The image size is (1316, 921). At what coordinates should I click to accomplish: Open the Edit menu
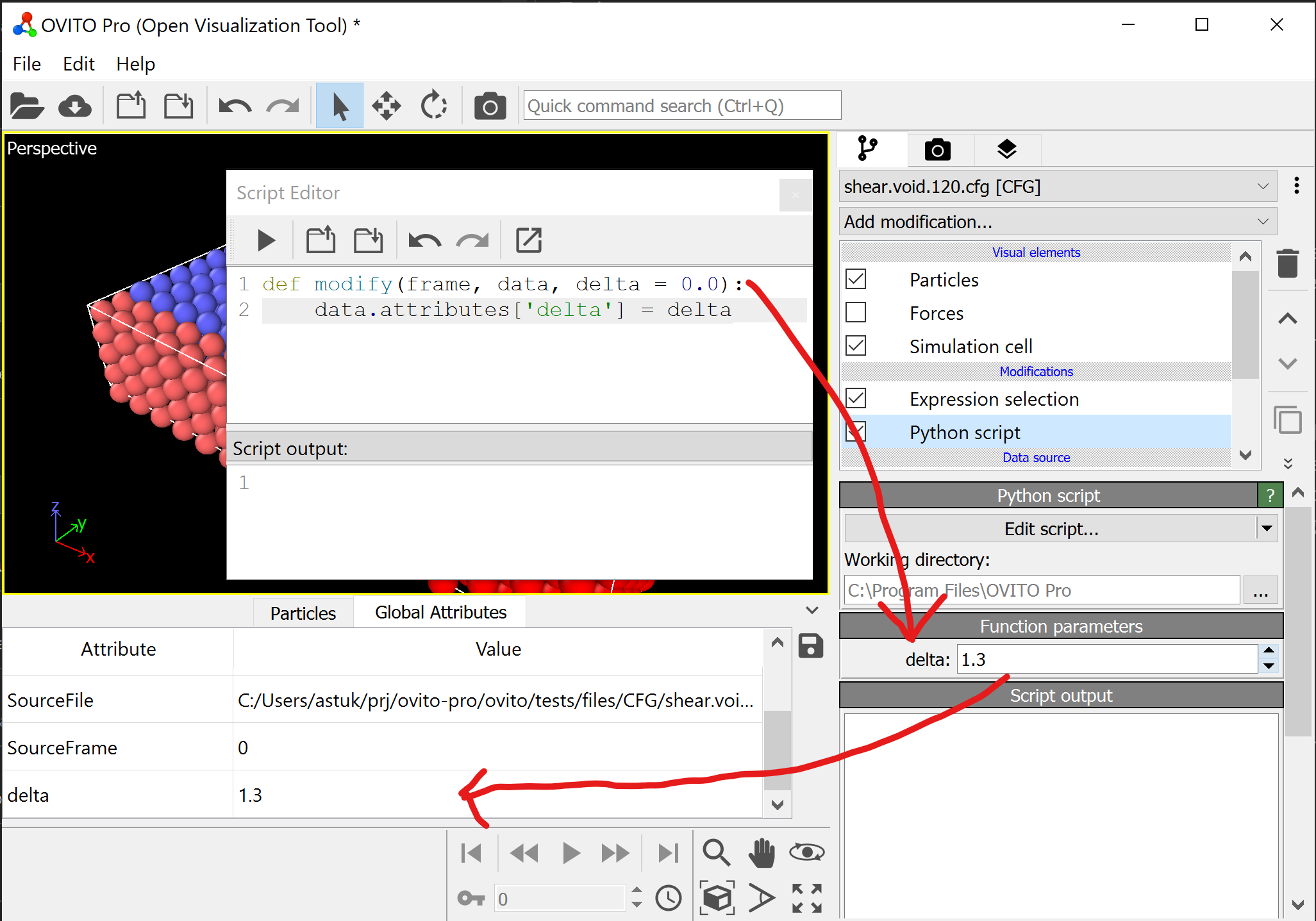click(x=78, y=63)
